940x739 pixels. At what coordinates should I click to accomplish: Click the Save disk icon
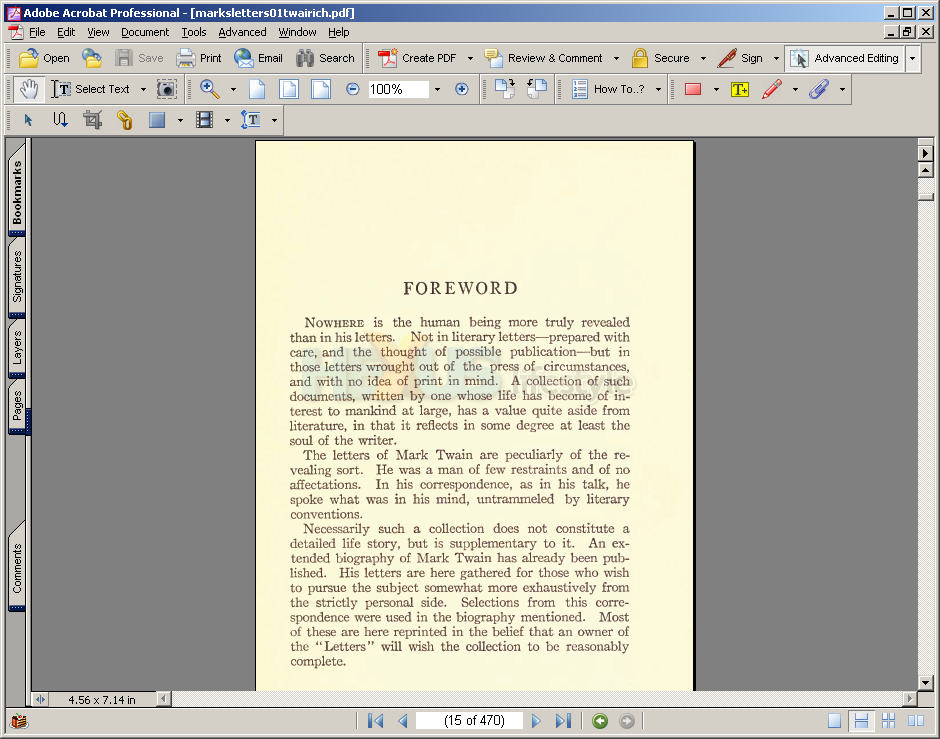point(124,58)
